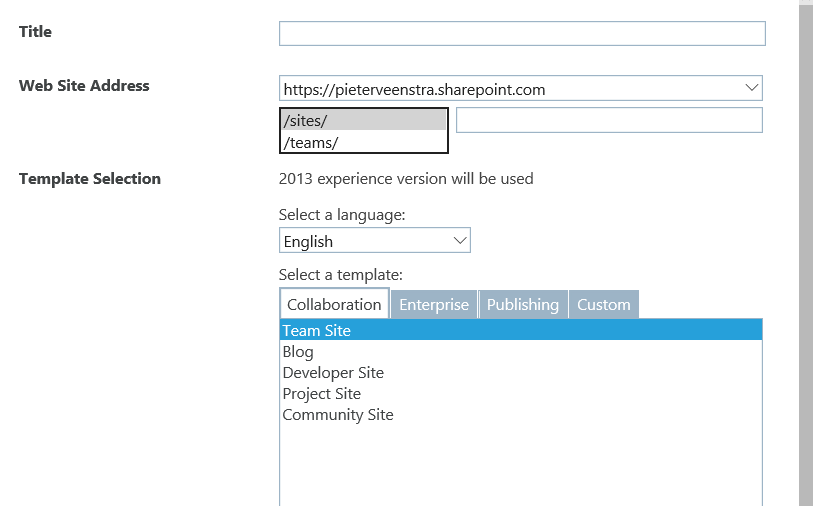Open the English language dropdown

(x=374, y=240)
